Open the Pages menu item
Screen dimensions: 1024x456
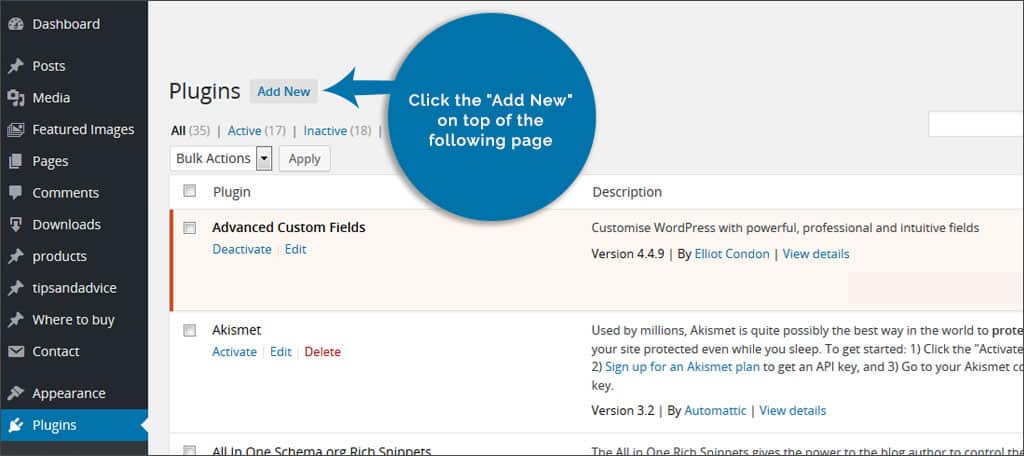pos(50,161)
